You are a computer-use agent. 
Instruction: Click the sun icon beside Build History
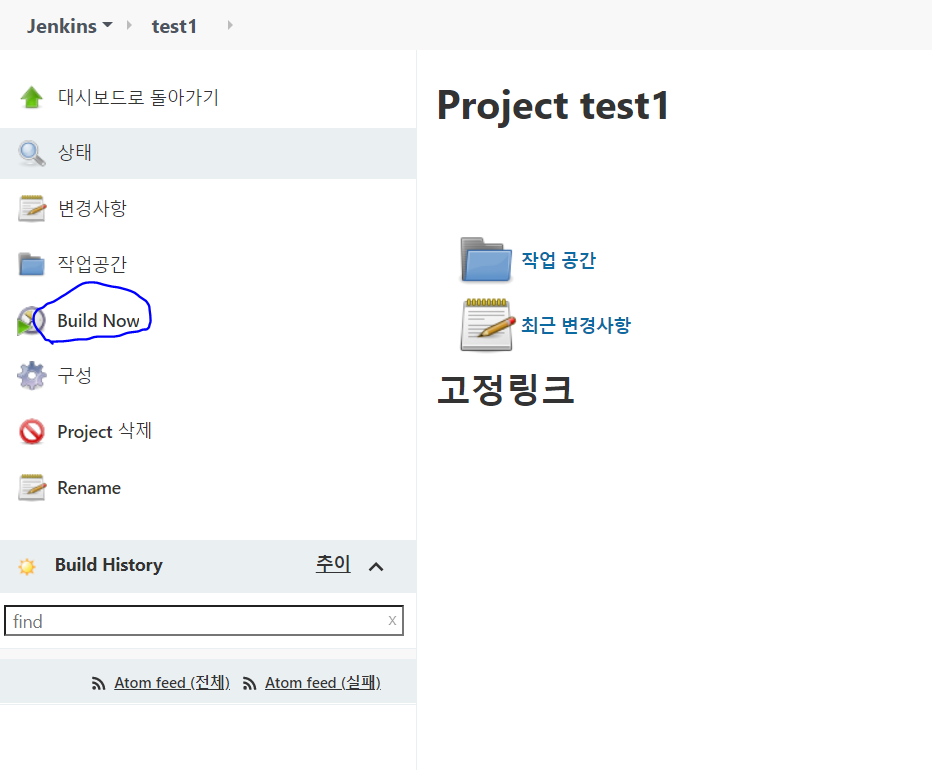coord(27,566)
